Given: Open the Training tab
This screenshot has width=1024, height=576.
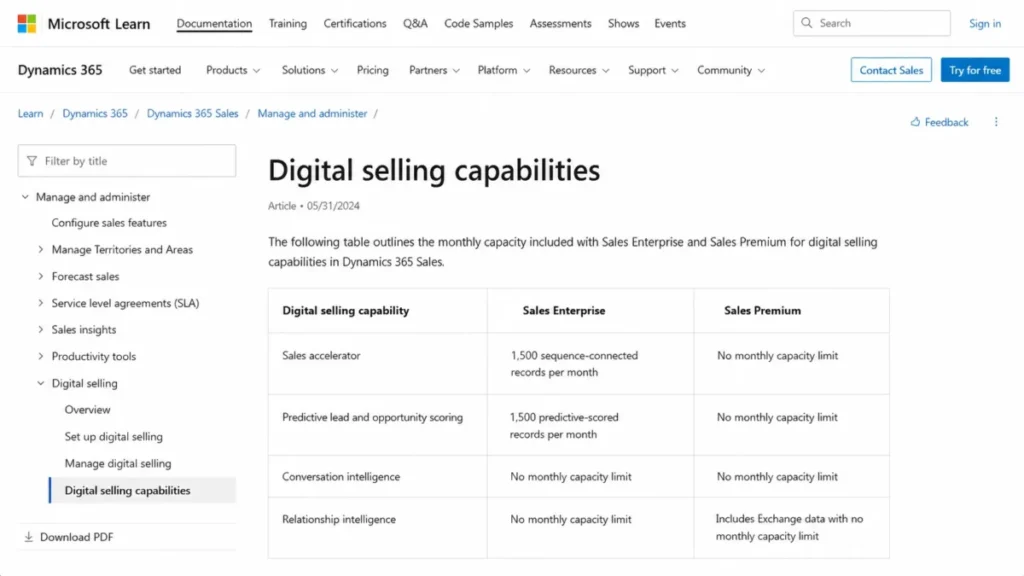Looking at the screenshot, I should coord(287,24).
